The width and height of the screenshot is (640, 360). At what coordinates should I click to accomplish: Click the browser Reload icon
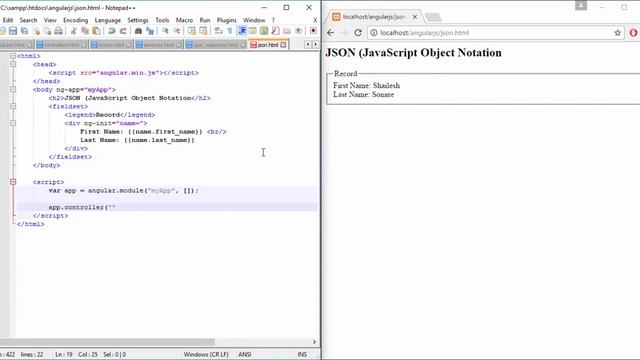358,33
